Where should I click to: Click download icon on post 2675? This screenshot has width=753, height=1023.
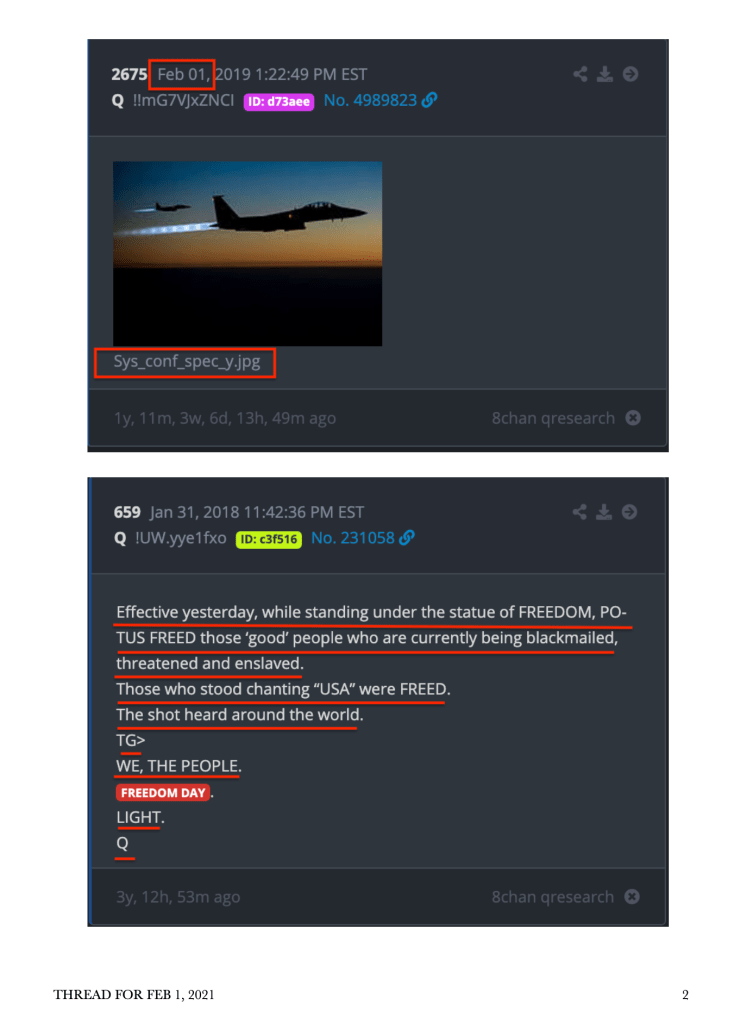[x=605, y=74]
